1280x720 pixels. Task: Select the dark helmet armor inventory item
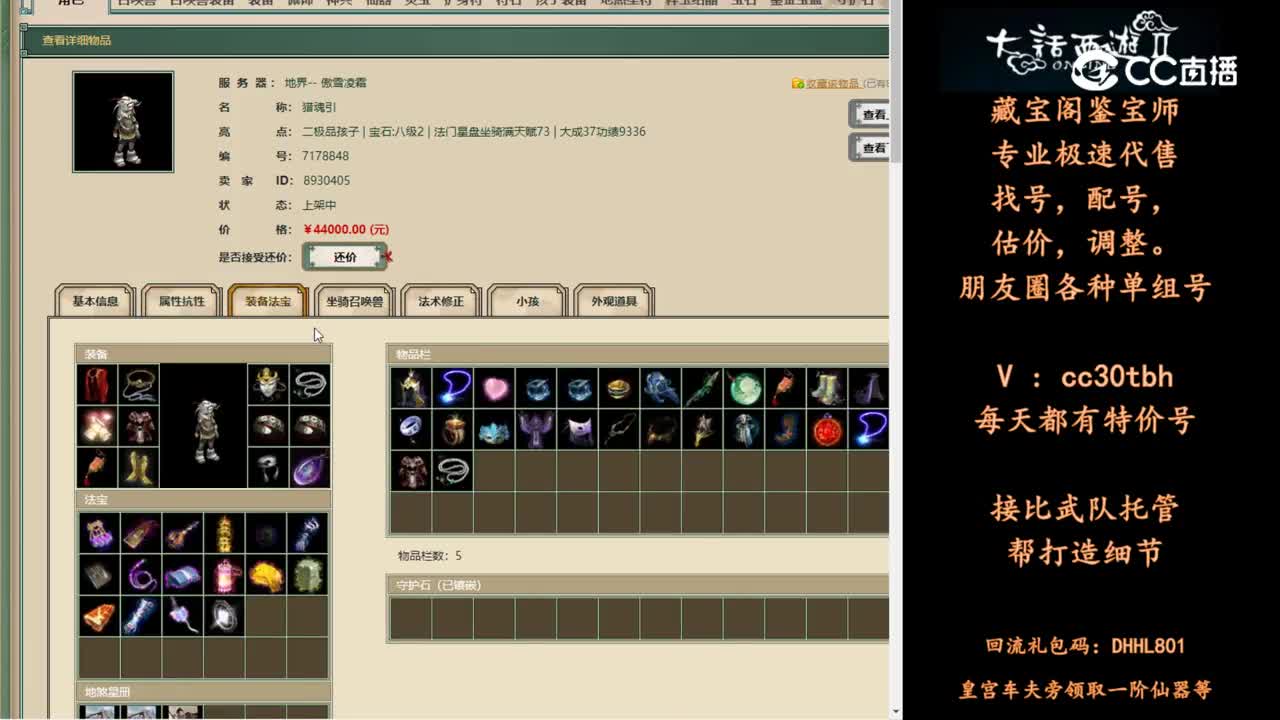tap(411, 388)
